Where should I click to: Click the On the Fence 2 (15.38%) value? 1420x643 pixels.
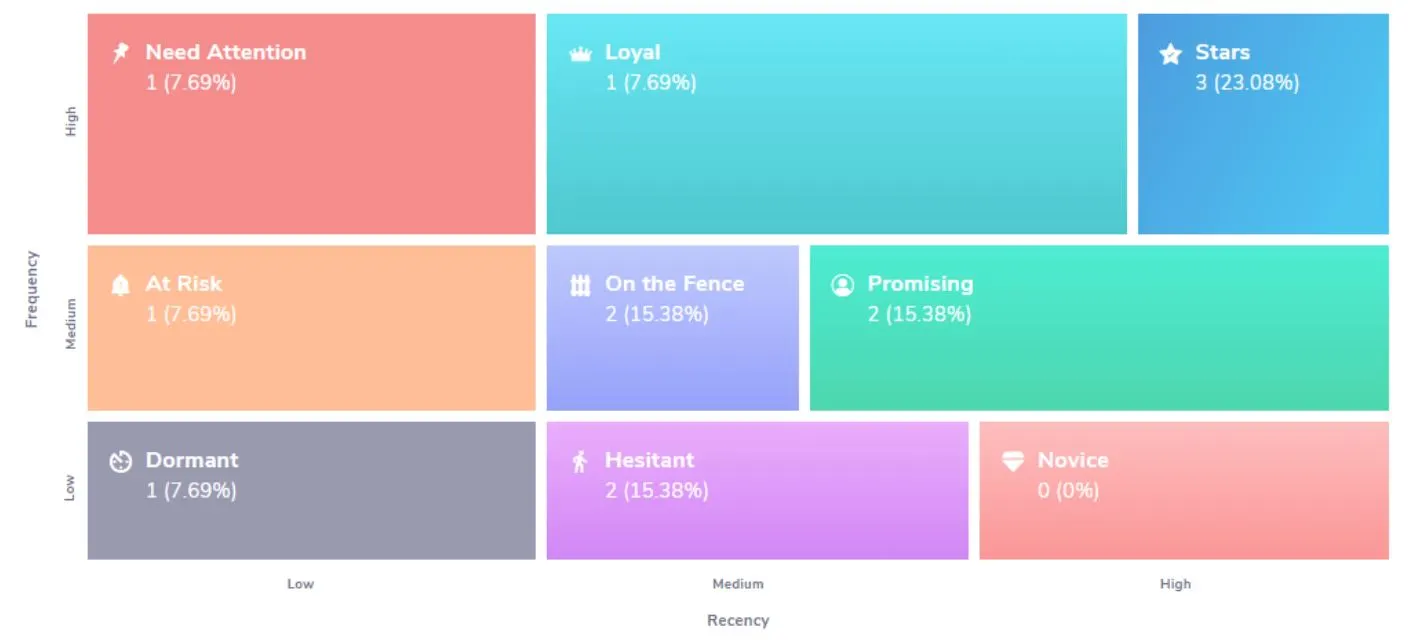point(656,314)
